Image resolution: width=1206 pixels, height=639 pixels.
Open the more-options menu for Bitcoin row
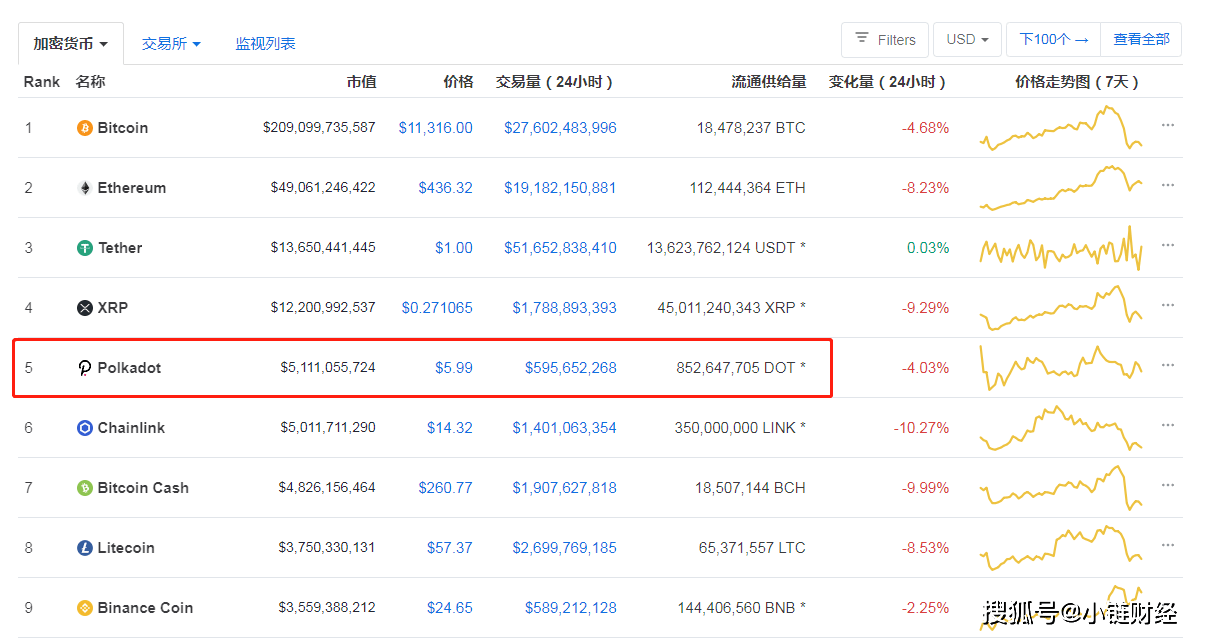1168,126
